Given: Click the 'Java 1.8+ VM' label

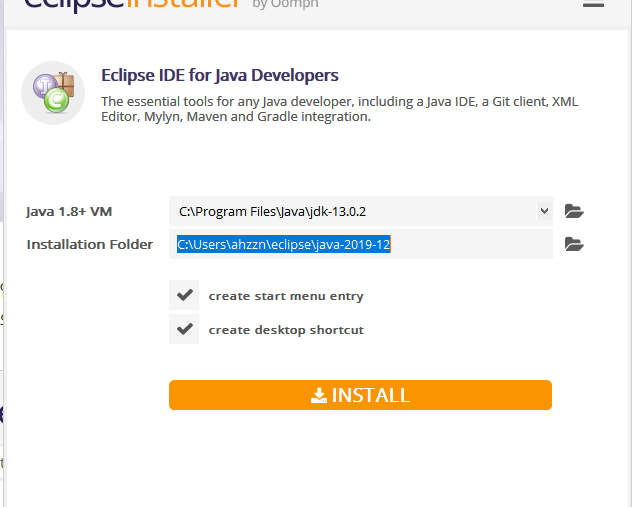Looking at the screenshot, I should point(69,211).
